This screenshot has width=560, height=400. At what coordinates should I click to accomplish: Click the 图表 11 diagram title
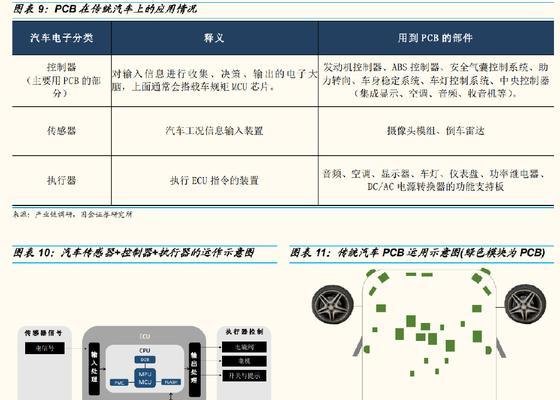[x=418, y=253]
